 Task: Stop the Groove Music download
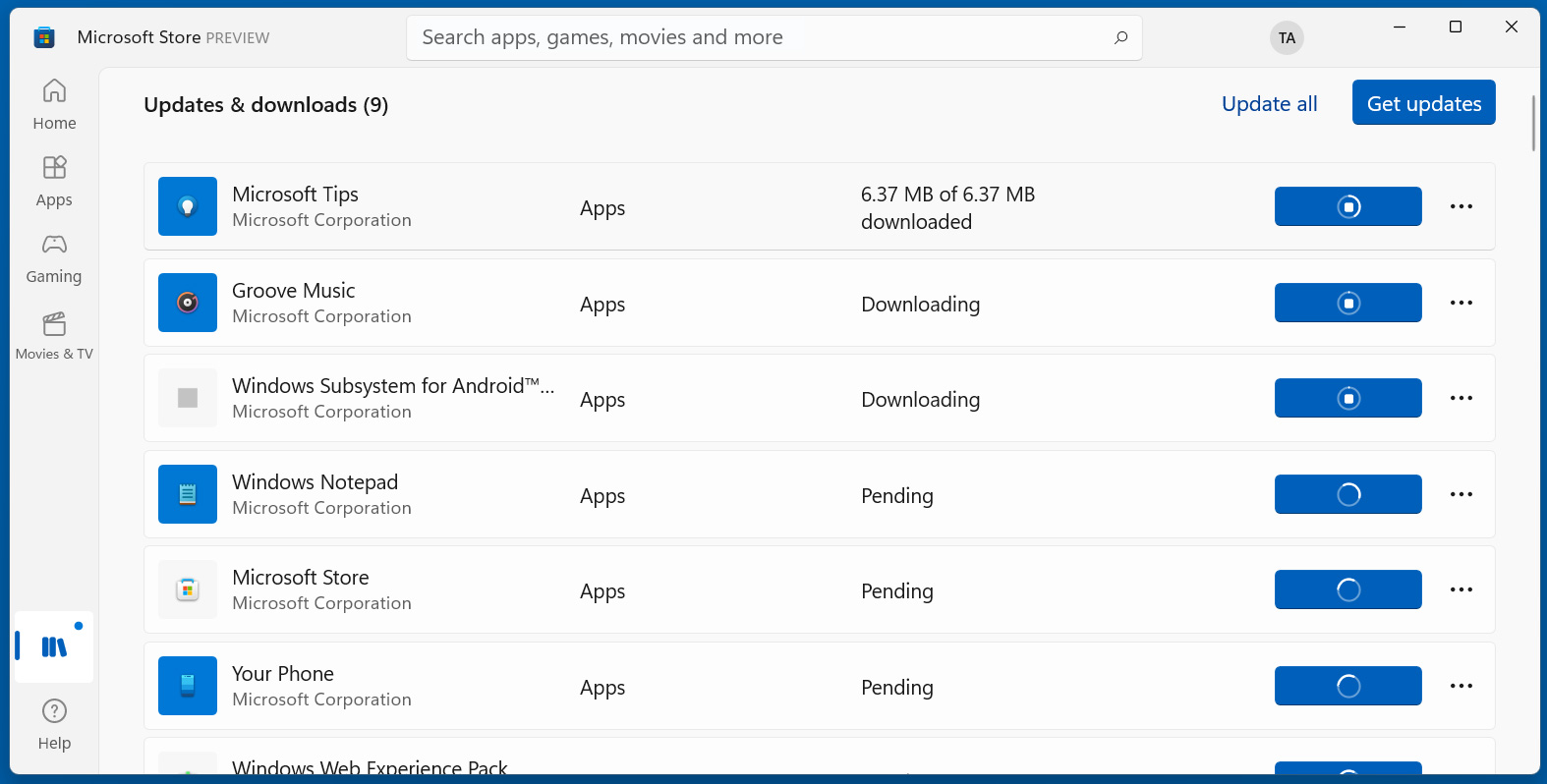1348,303
